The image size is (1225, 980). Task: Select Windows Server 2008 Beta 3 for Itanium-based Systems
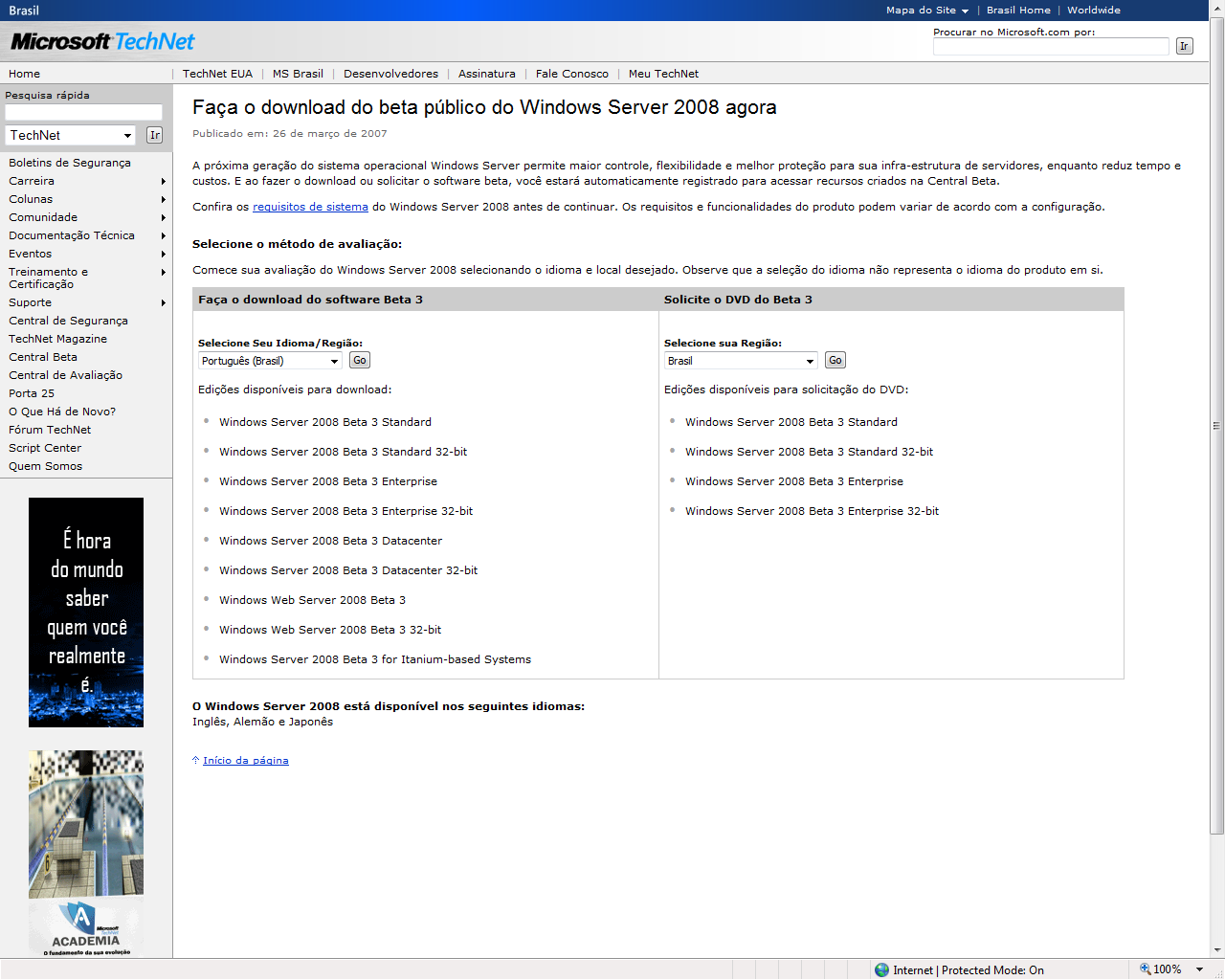(375, 659)
